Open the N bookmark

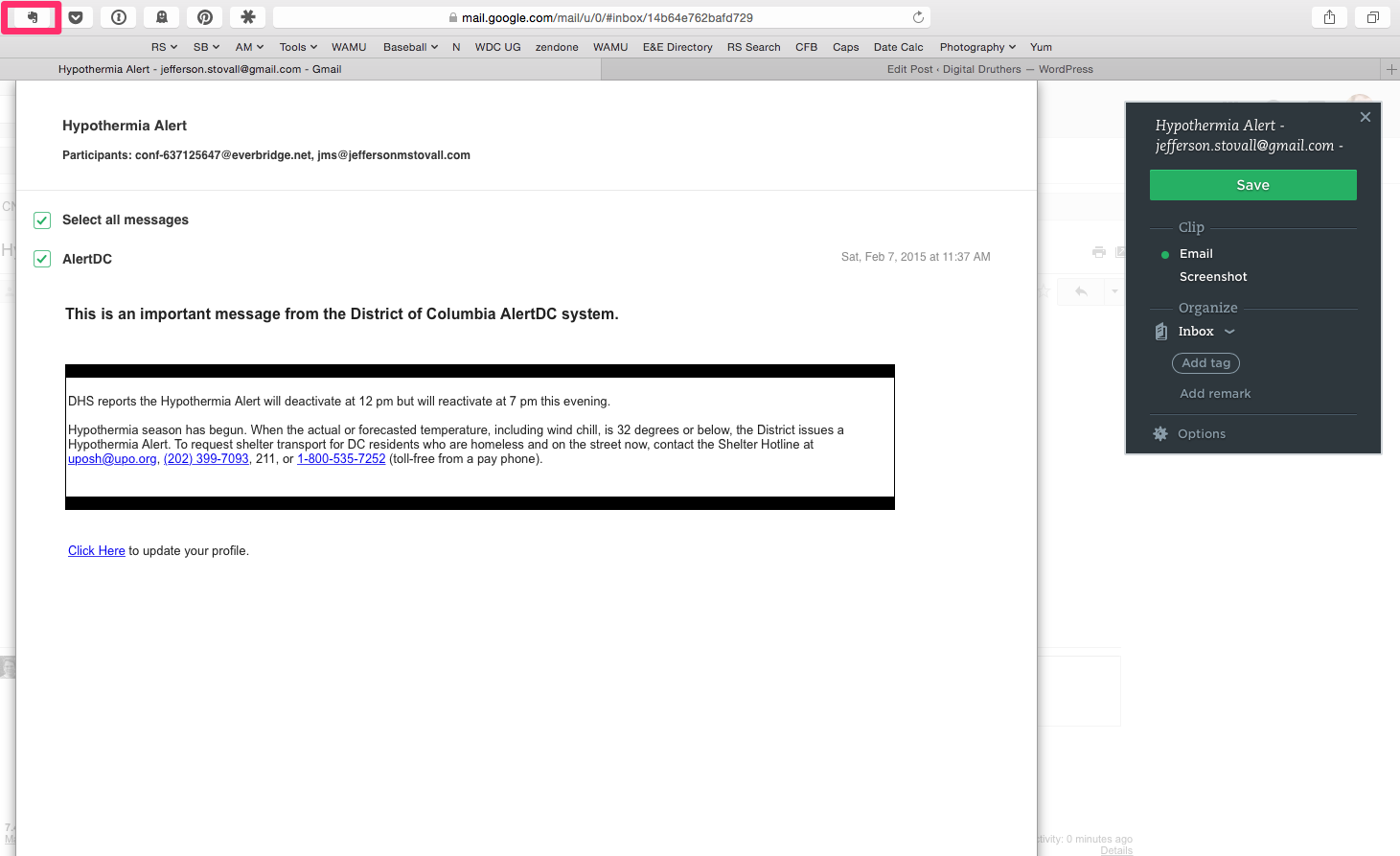click(x=456, y=47)
